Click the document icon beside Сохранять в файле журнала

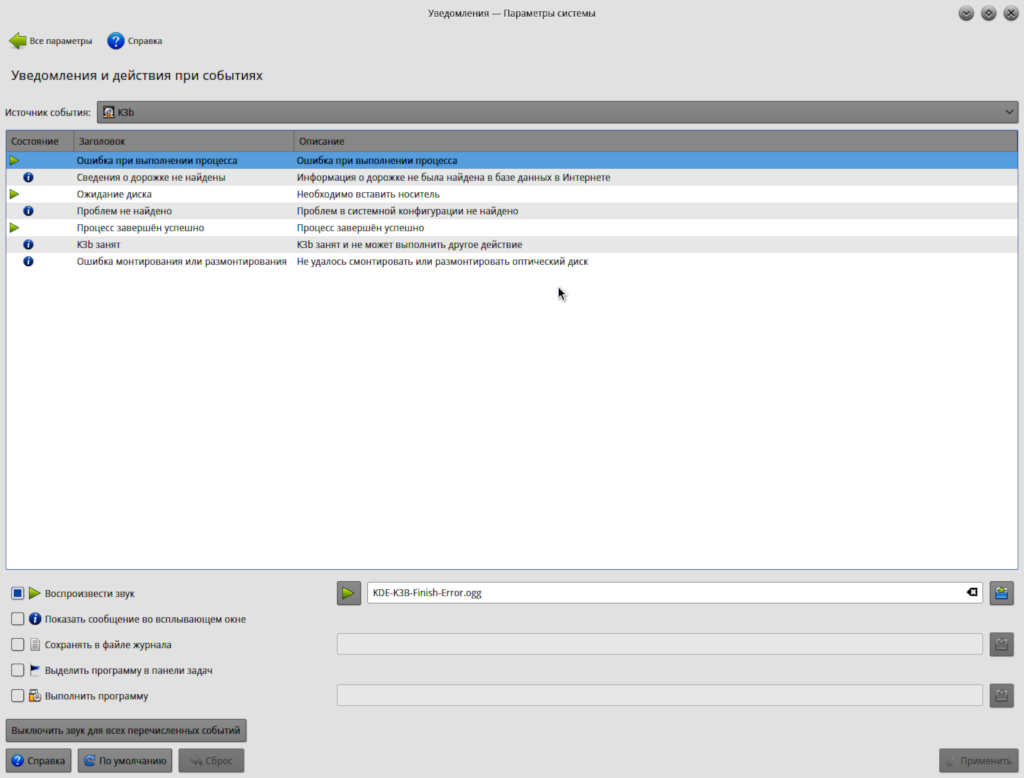click(x=35, y=645)
